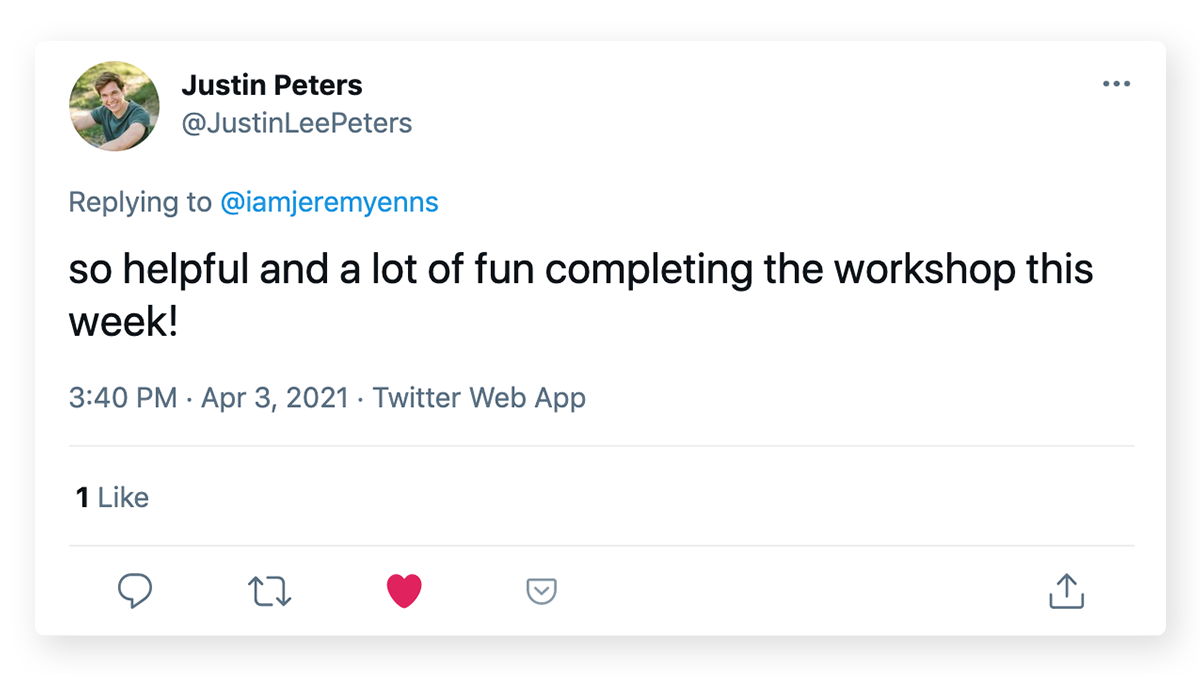Open the @iamjeremyenns profile link

click(x=329, y=202)
